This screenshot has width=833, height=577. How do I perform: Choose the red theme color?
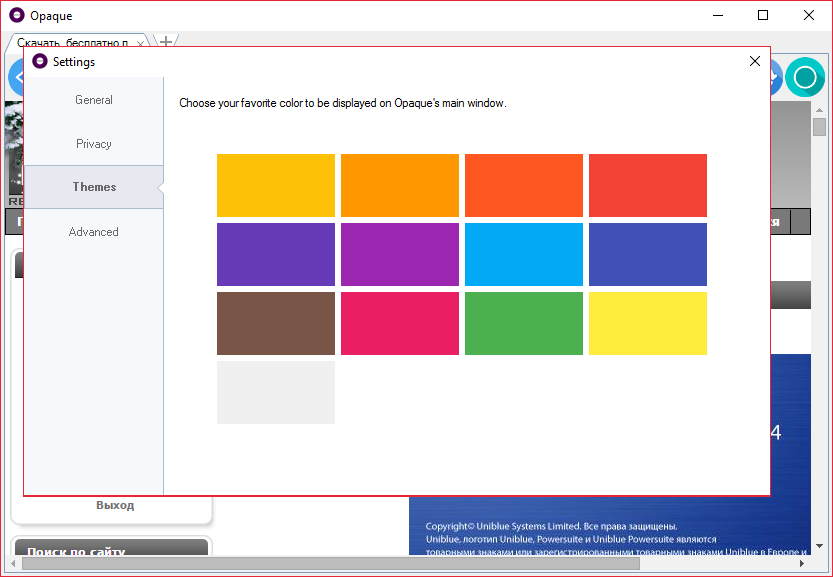(x=648, y=185)
